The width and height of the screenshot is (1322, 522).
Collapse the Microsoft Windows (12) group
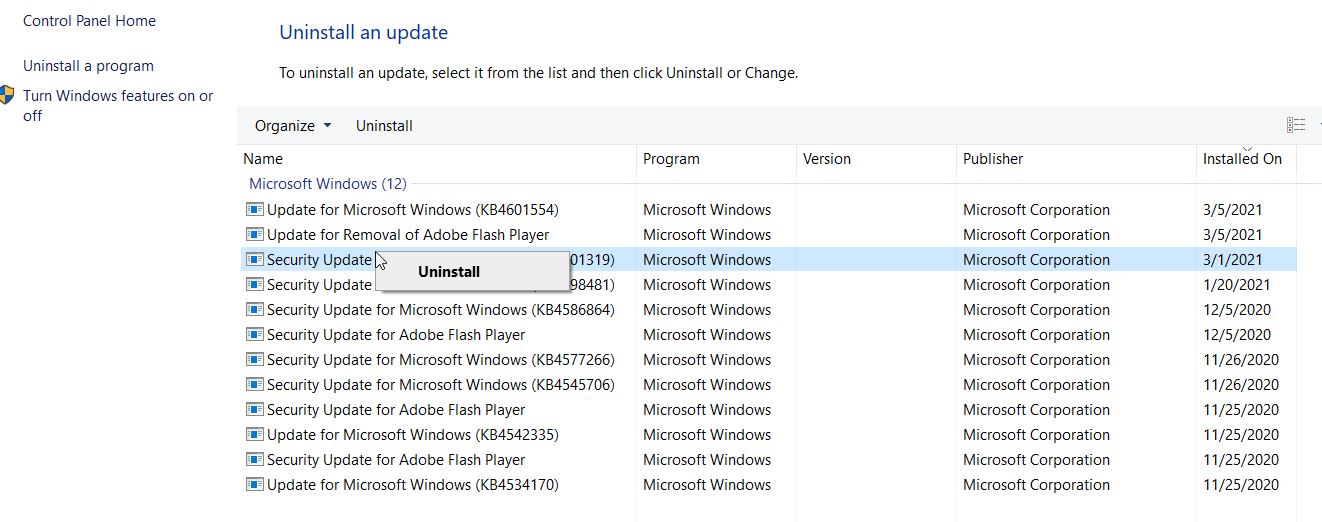pos(327,184)
